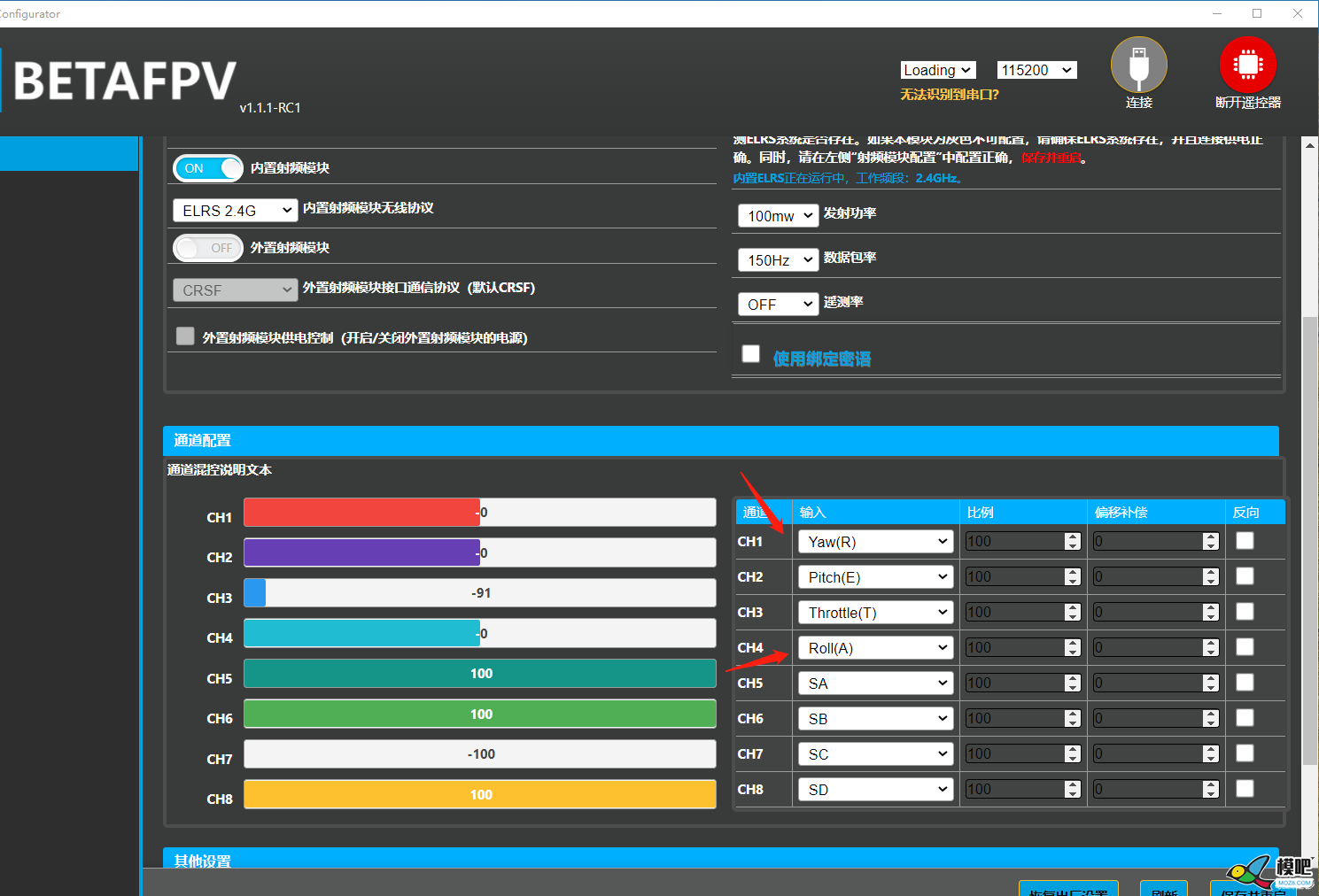Click the CH3 throttle bar showing -91

[x=480, y=593]
